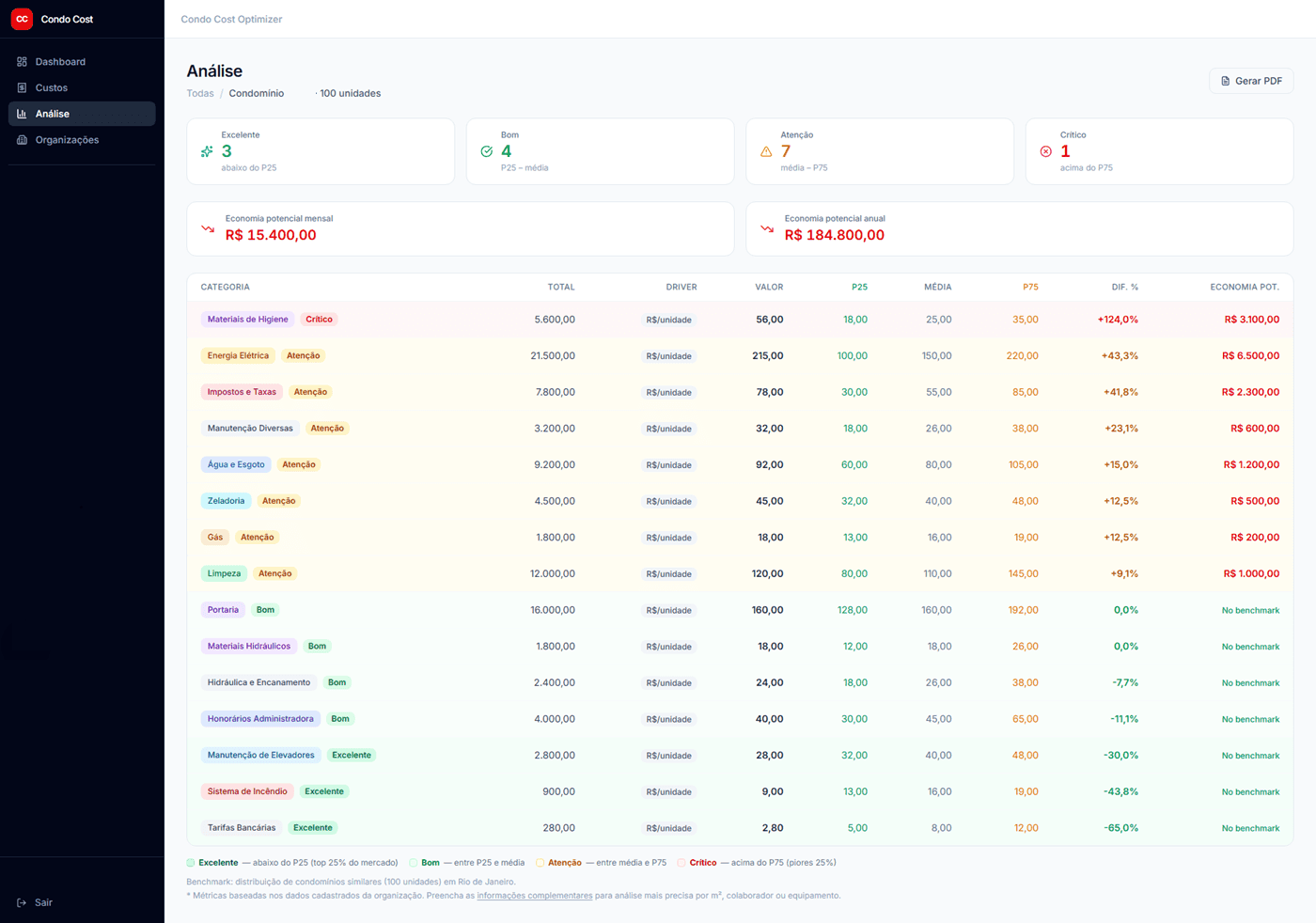The width and height of the screenshot is (1316, 923).
Task: Select the Materiais de Higiene category tag
Action: [x=247, y=320]
